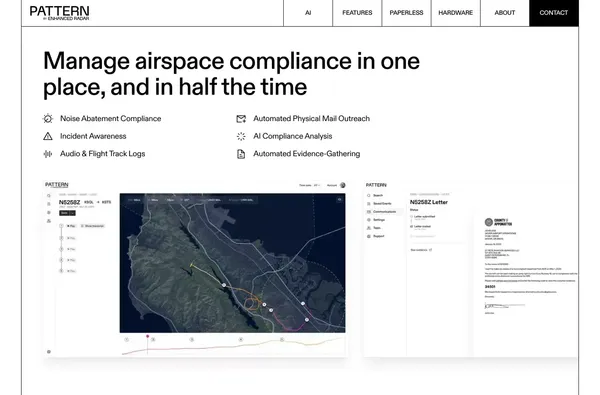Click the black CONTACT button
The height and width of the screenshot is (395, 600).
(554, 13)
